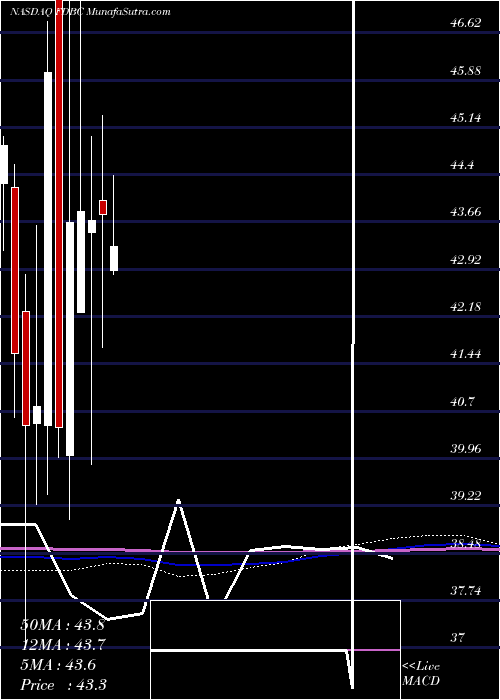Click the 37.74 price axis label

click(466, 591)
